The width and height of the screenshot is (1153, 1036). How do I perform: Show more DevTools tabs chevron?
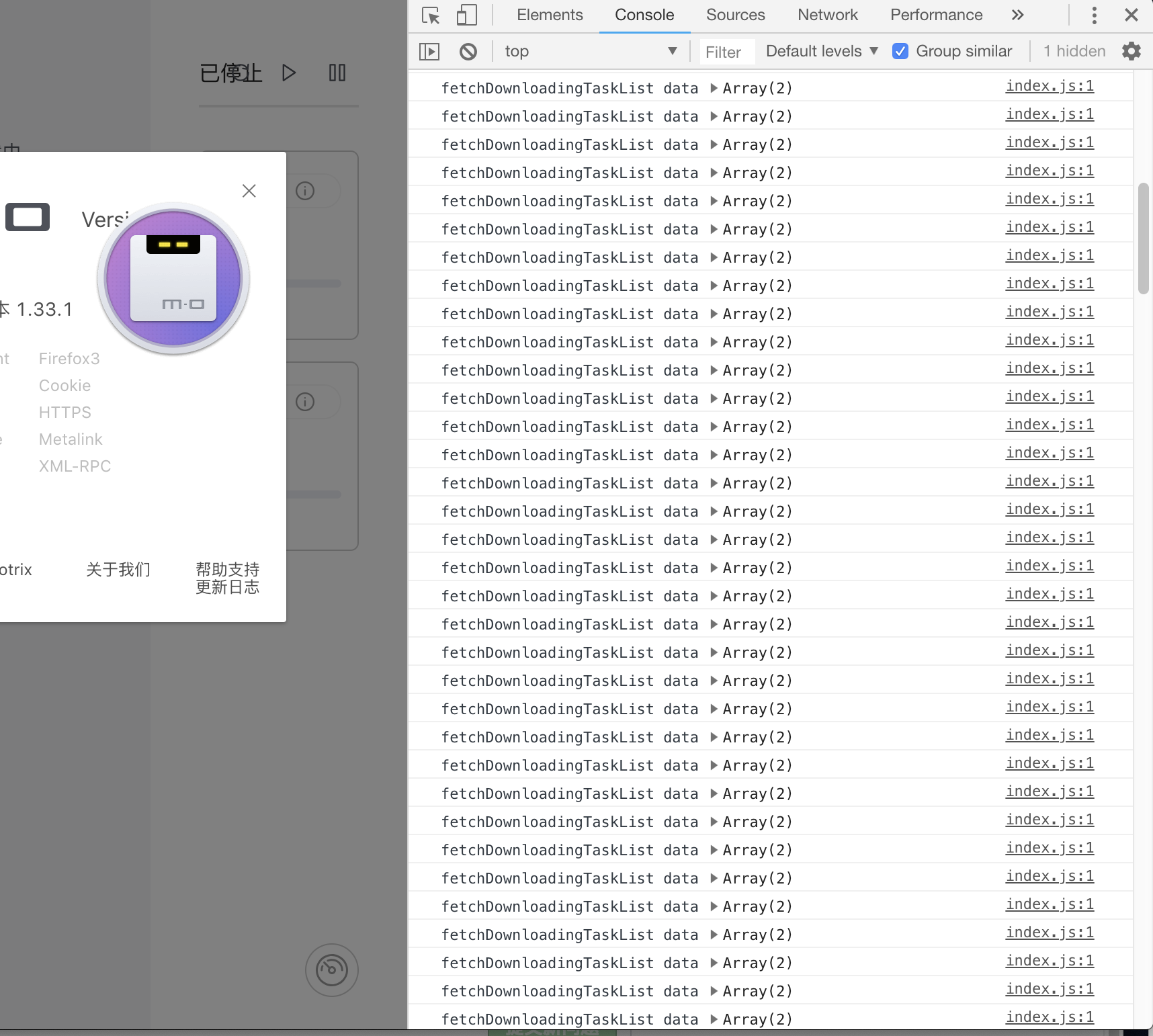[x=1018, y=15]
